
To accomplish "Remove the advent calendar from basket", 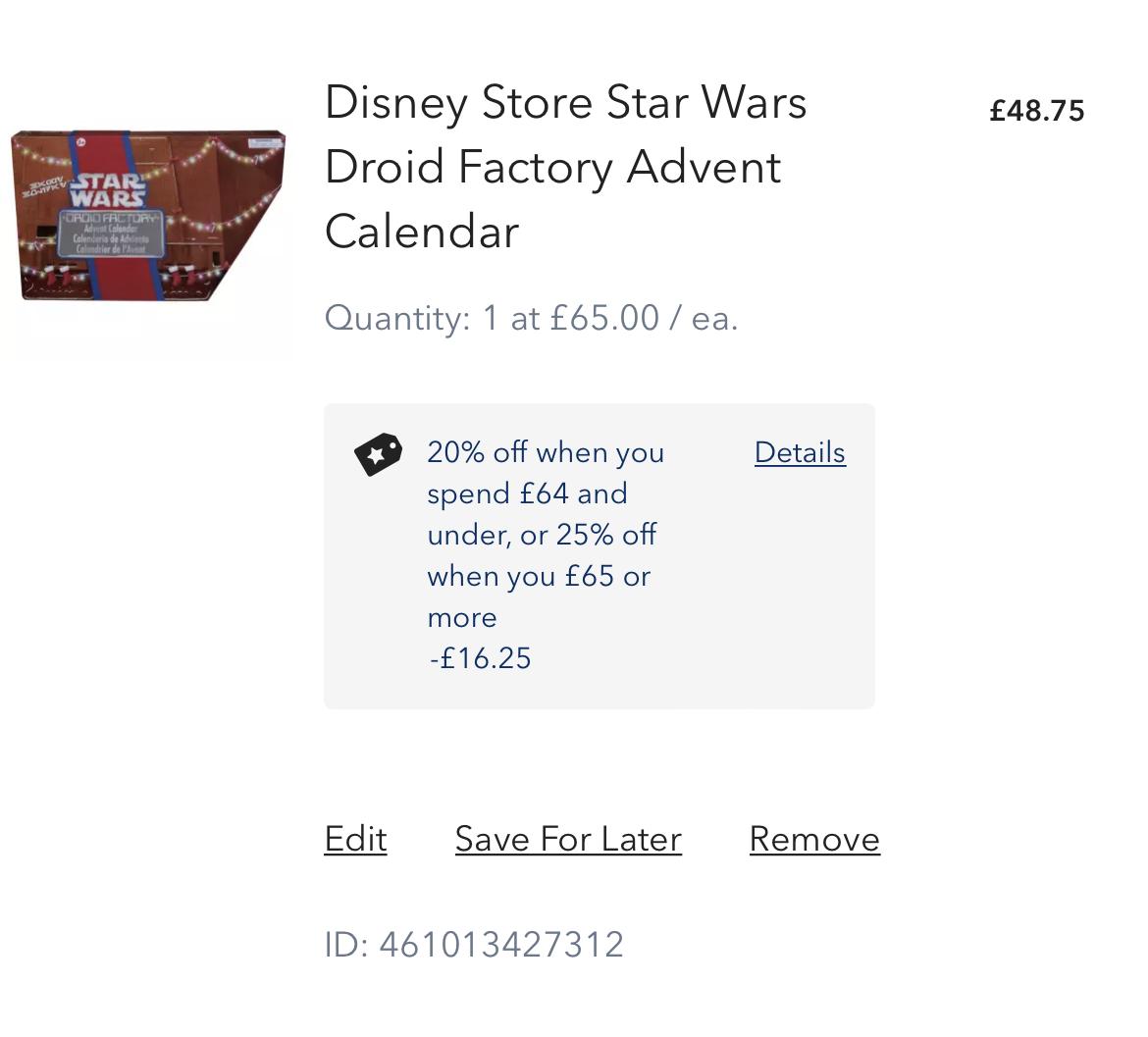I will pos(814,840).
